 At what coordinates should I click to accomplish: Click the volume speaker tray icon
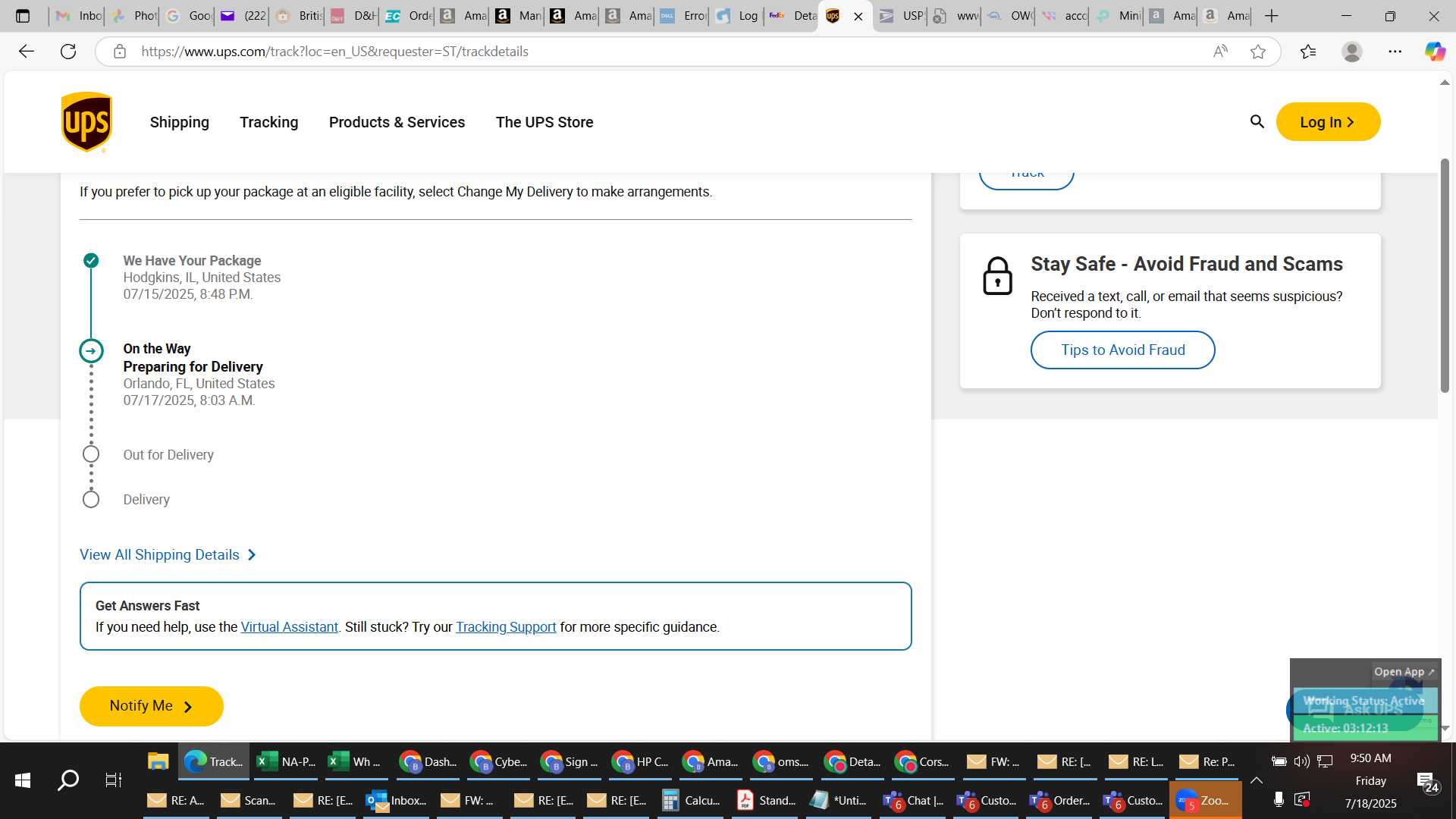point(1301,761)
